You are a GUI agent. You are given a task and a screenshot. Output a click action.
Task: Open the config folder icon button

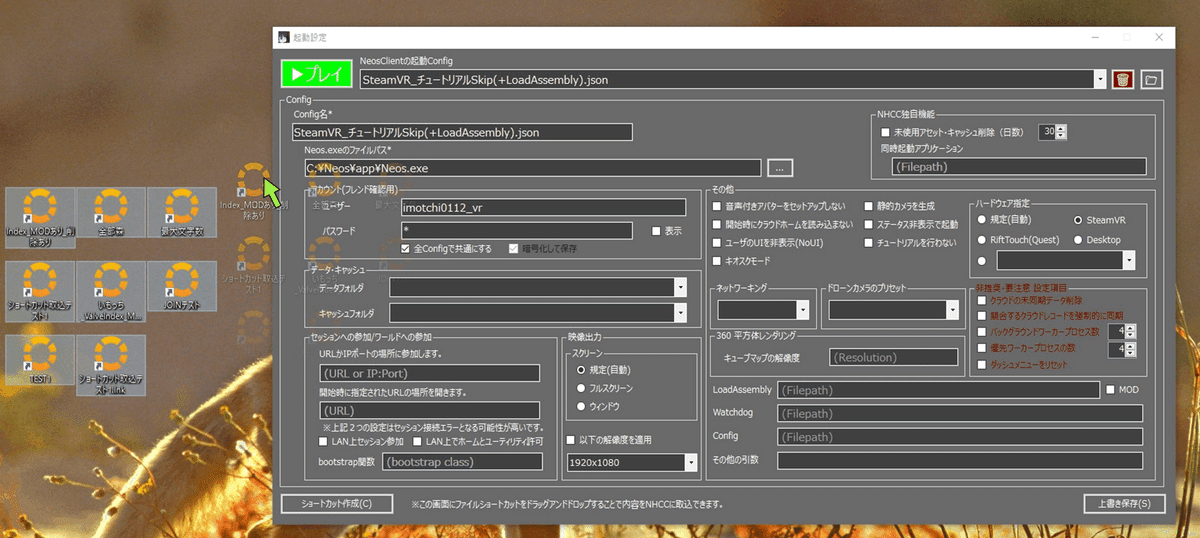(x=1151, y=79)
